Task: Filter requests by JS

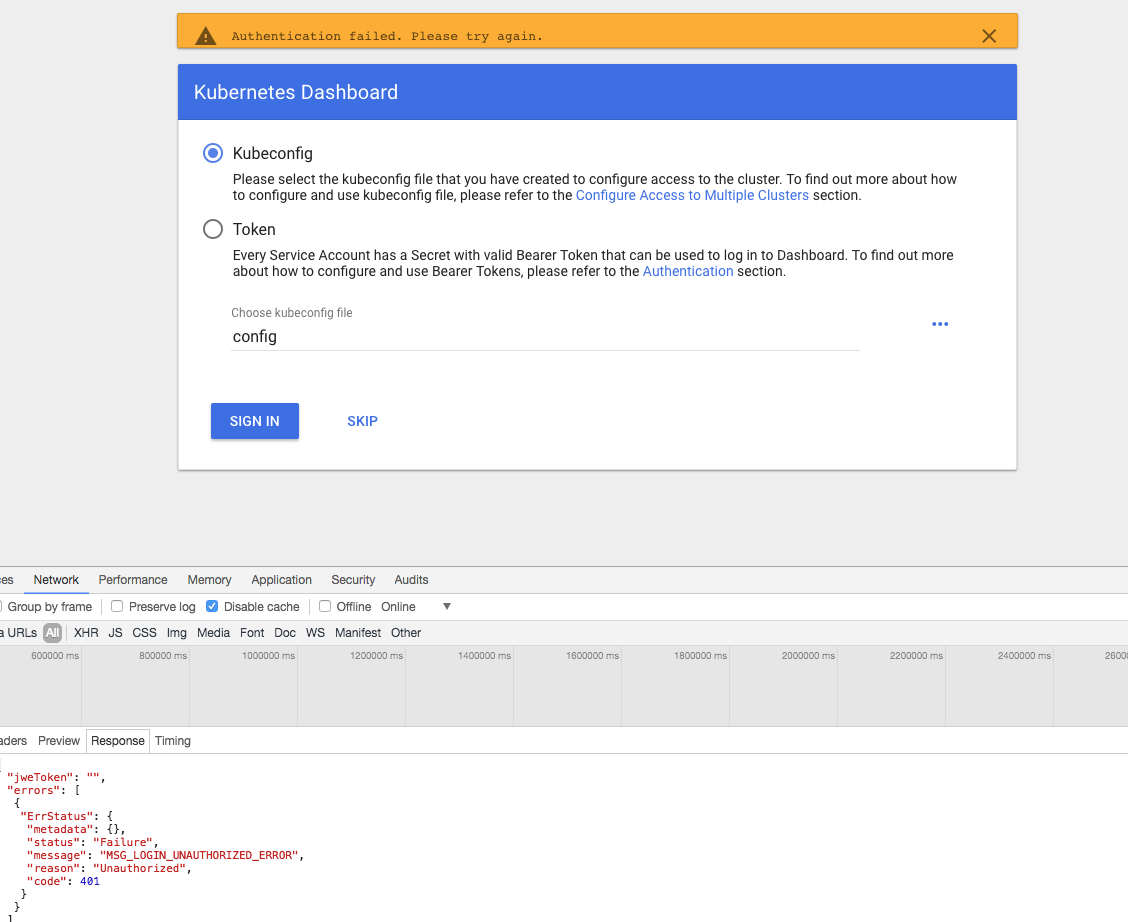Action: [115, 633]
